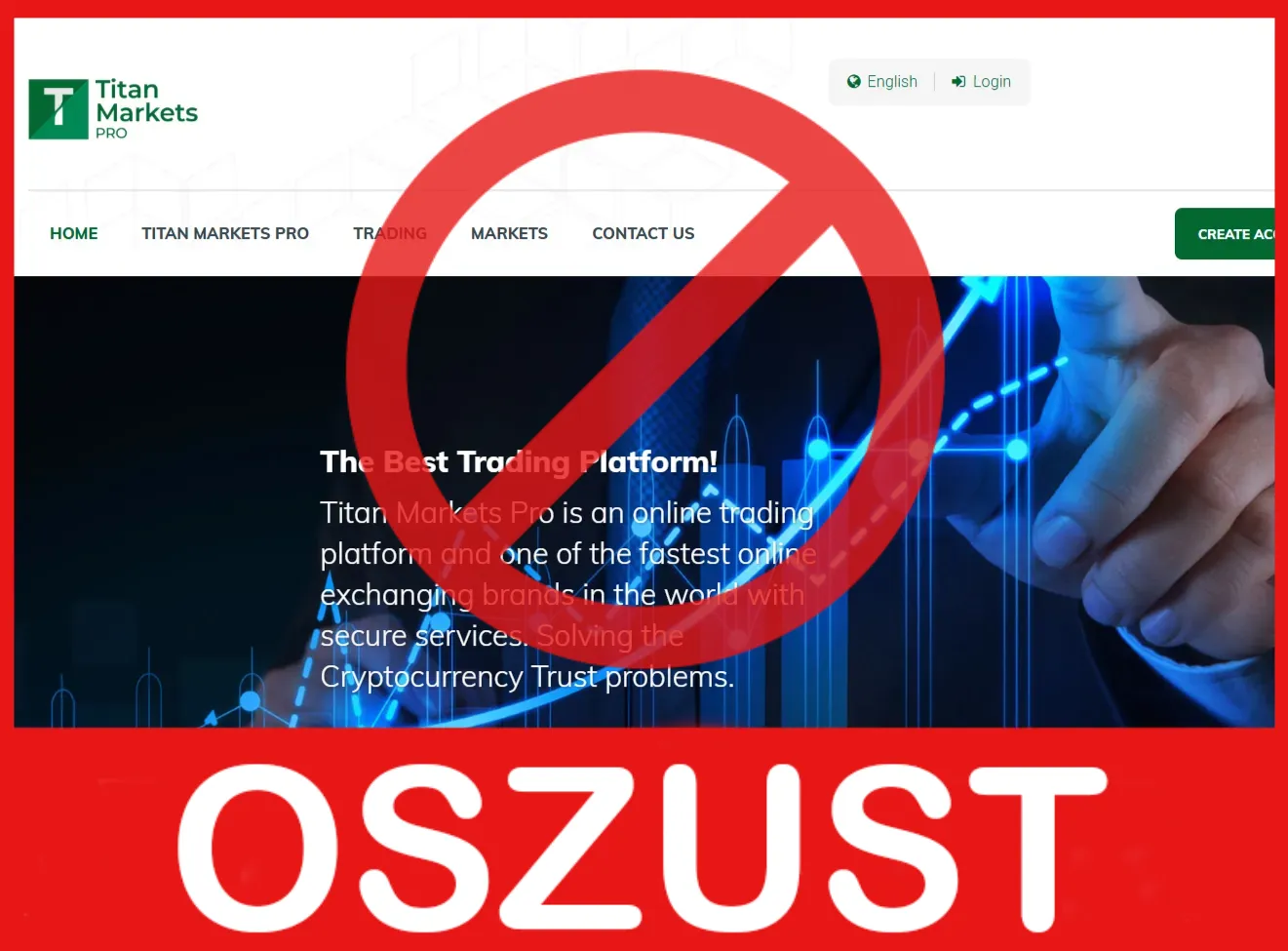
Task: Open the MARKETS menu item
Action: pyautogui.click(x=509, y=234)
